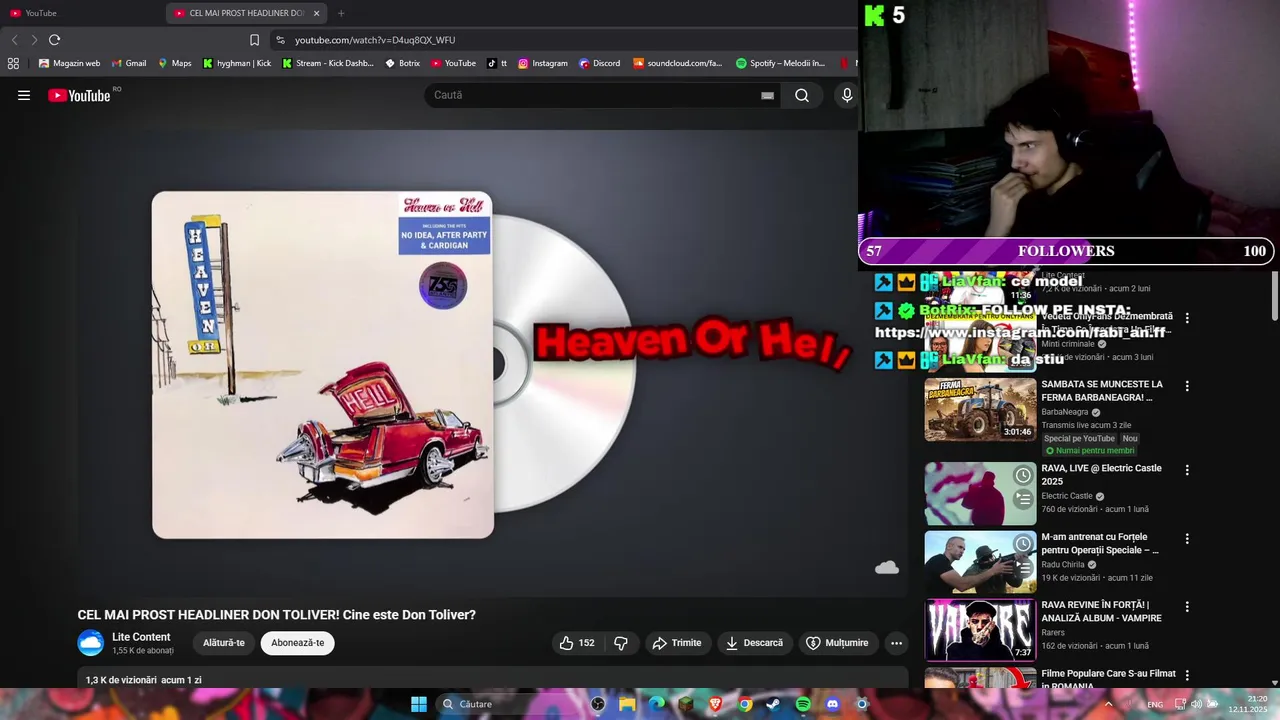This screenshot has width=1280, height=720.
Task: Open the Discord bookmark
Action: [x=599, y=63]
